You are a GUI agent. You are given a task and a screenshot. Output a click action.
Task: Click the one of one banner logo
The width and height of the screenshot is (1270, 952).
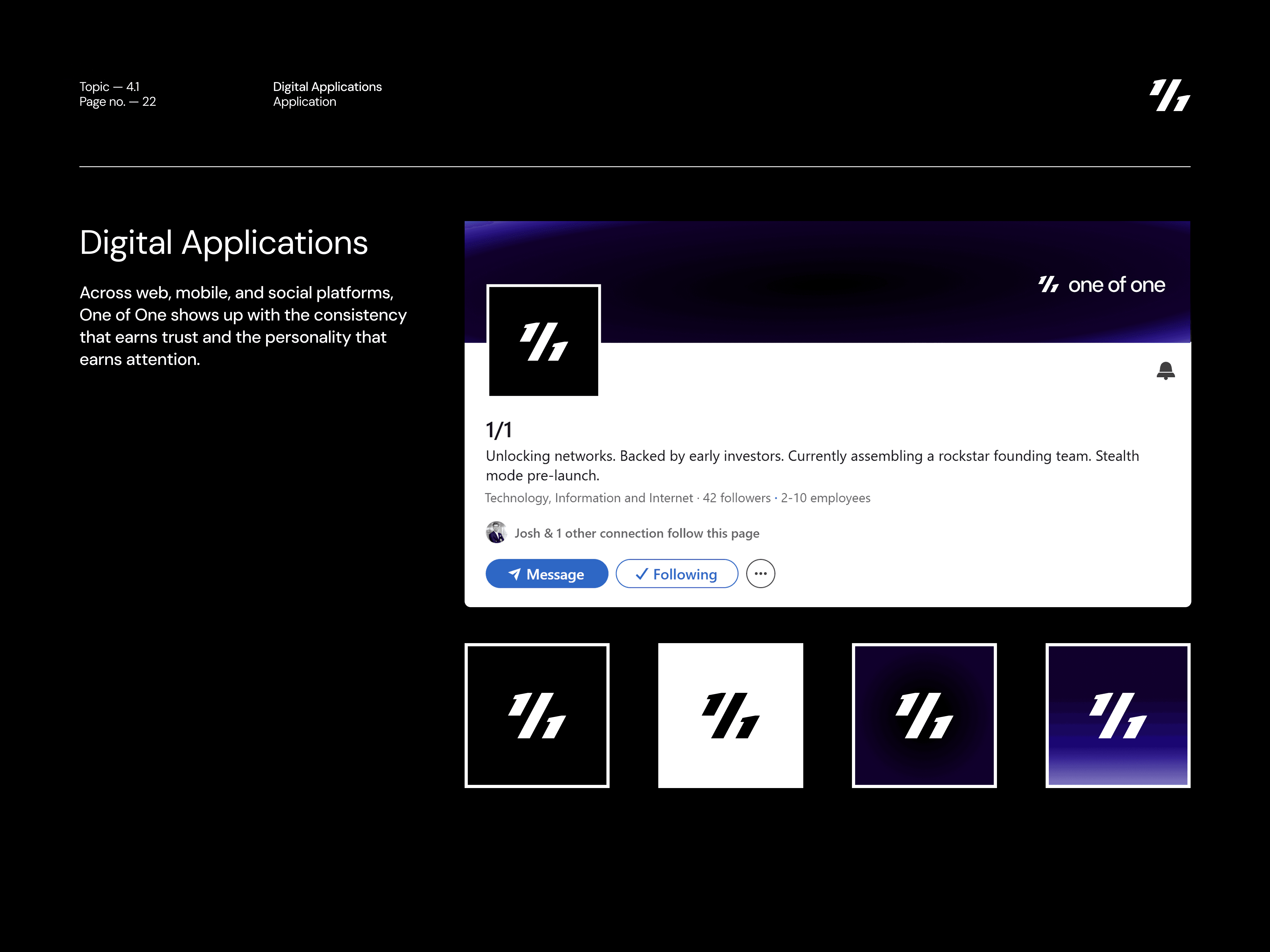pyautogui.click(x=1101, y=285)
